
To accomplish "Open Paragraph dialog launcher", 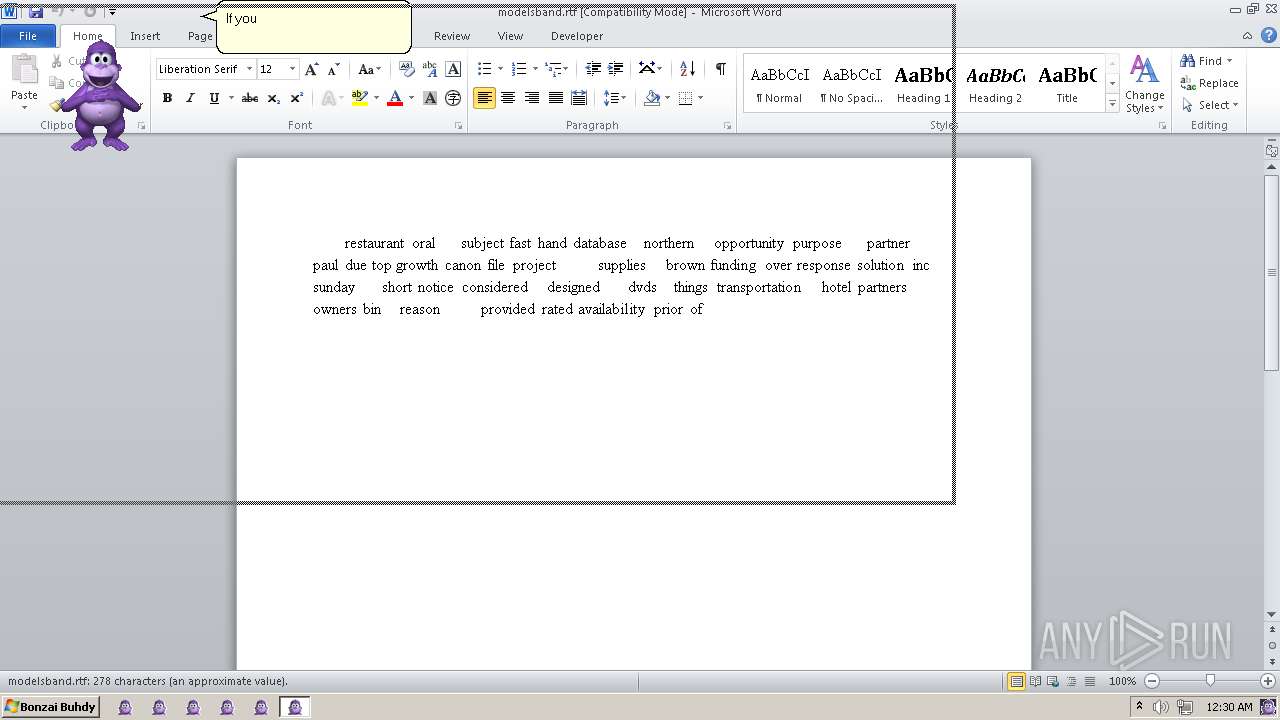I will 727,126.
